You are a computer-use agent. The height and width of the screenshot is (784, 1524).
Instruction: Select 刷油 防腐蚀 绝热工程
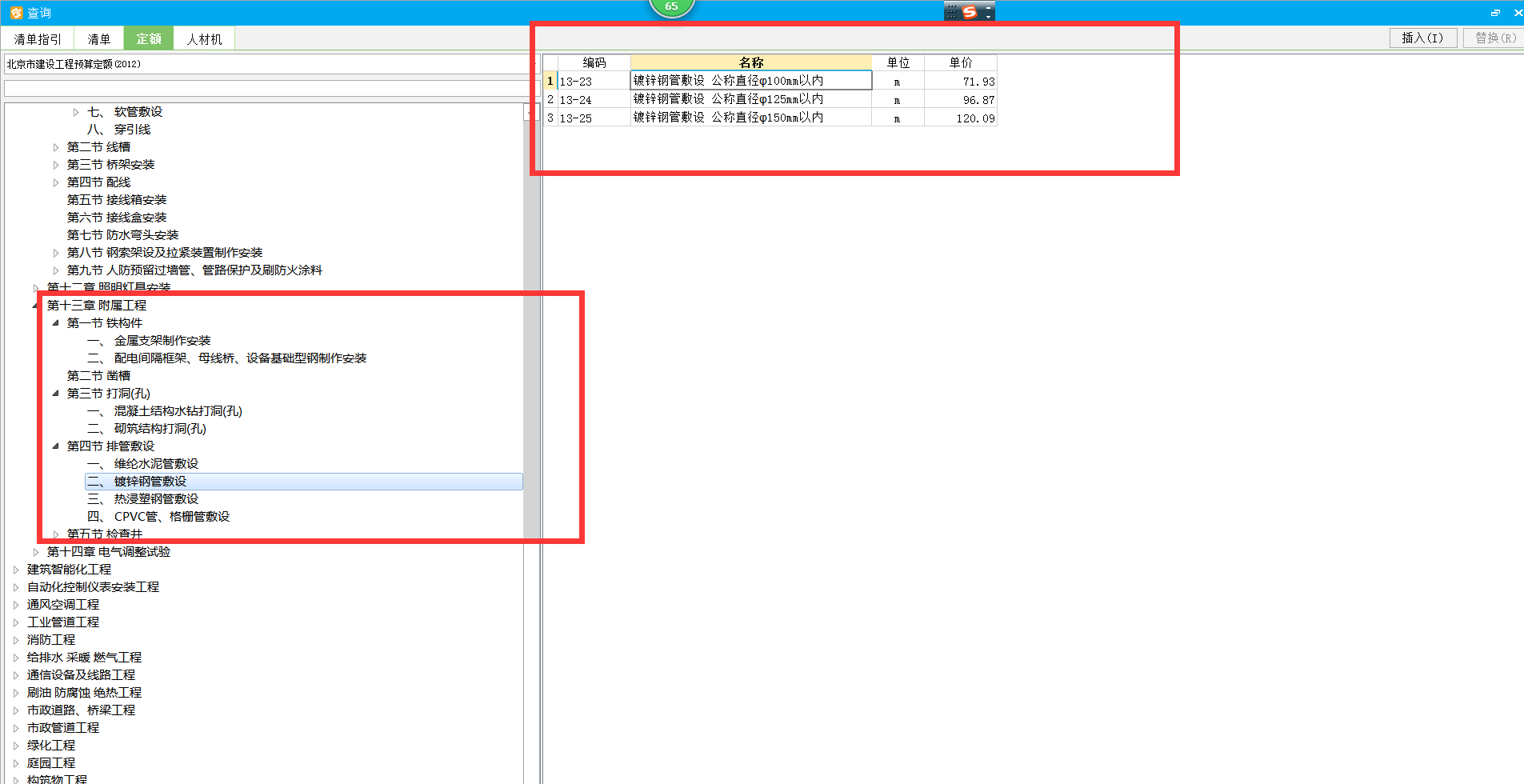[84, 693]
